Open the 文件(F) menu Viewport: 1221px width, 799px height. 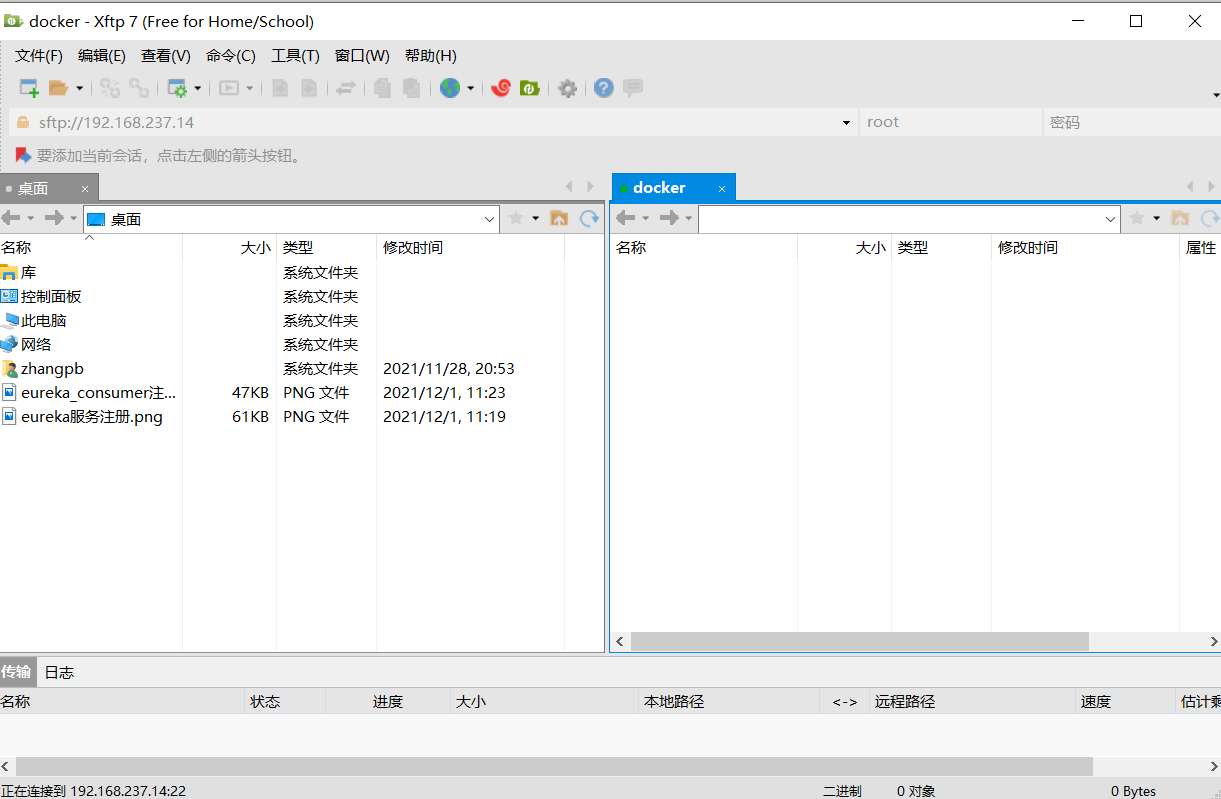coord(39,56)
